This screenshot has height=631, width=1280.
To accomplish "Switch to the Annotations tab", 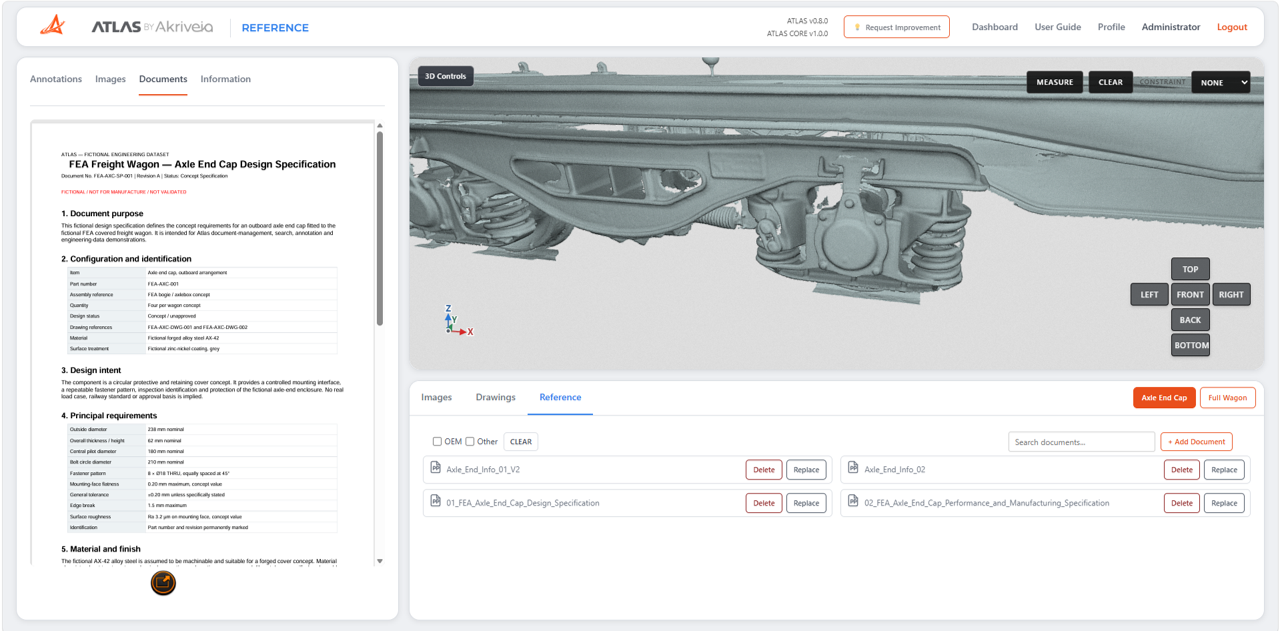I will click(x=56, y=79).
